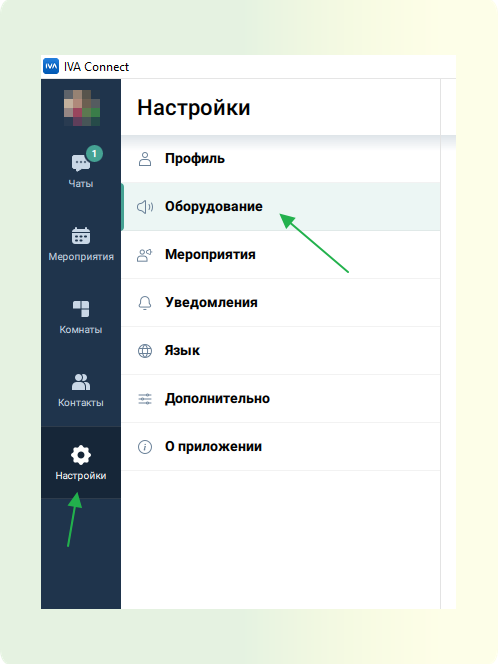
Task: Click the calendar icon for Мероприятия
Action: [81, 235]
